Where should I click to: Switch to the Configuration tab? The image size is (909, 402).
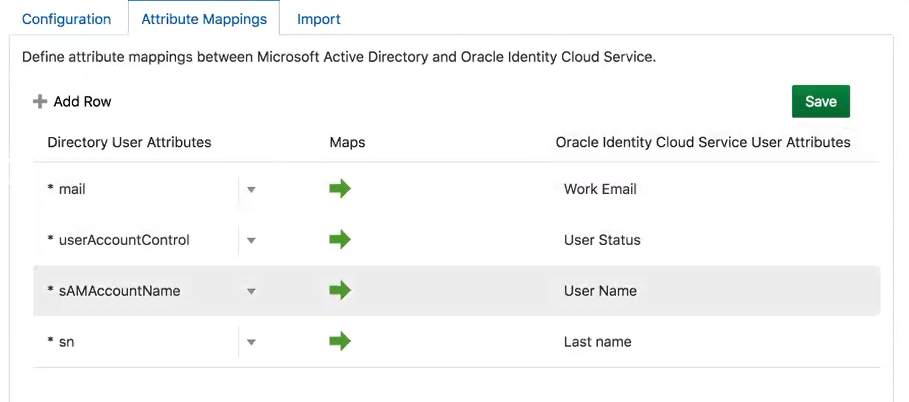coord(67,19)
